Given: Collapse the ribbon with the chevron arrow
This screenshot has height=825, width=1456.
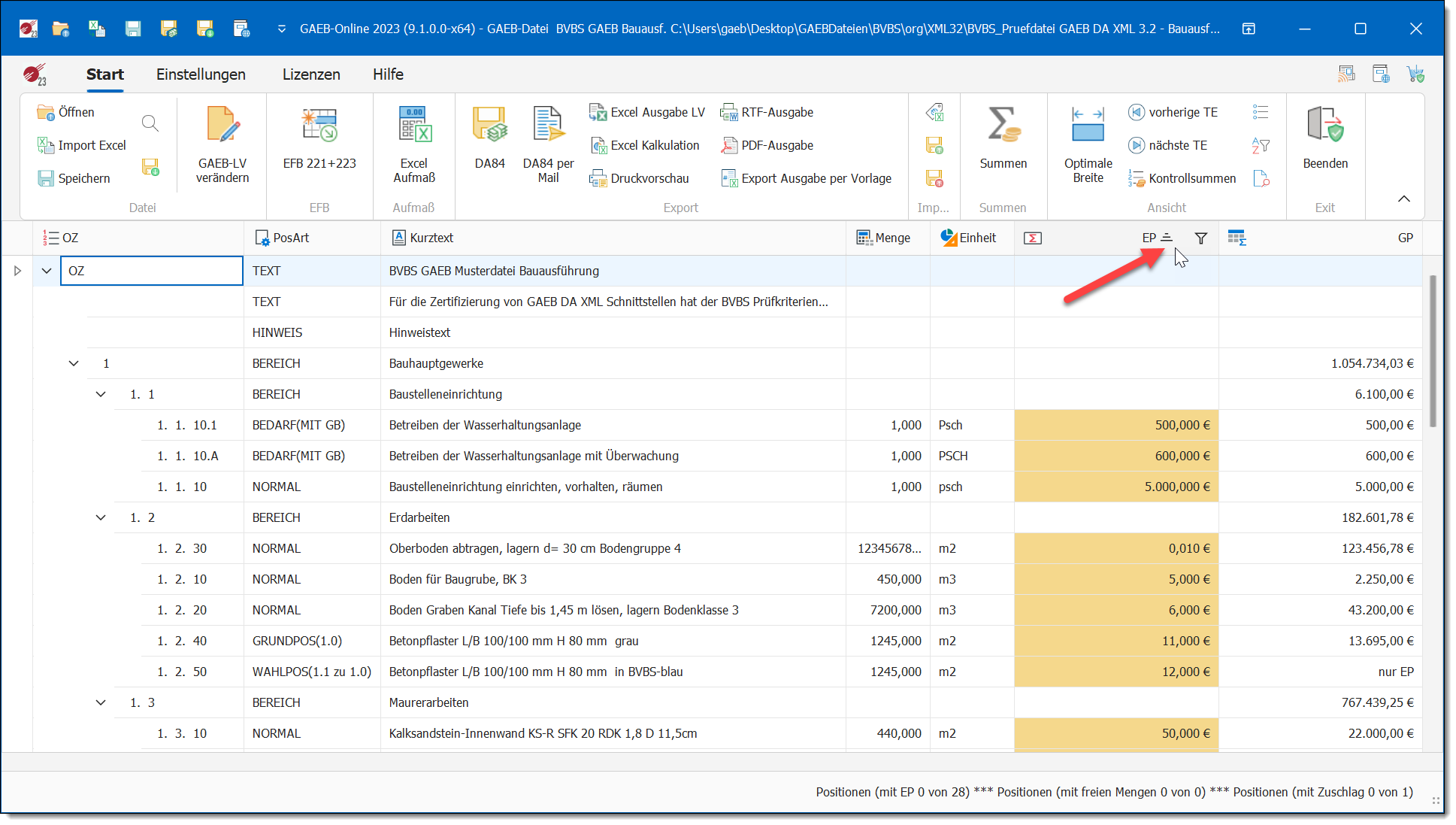Looking at the screenshot, I should pos(1403,199).
